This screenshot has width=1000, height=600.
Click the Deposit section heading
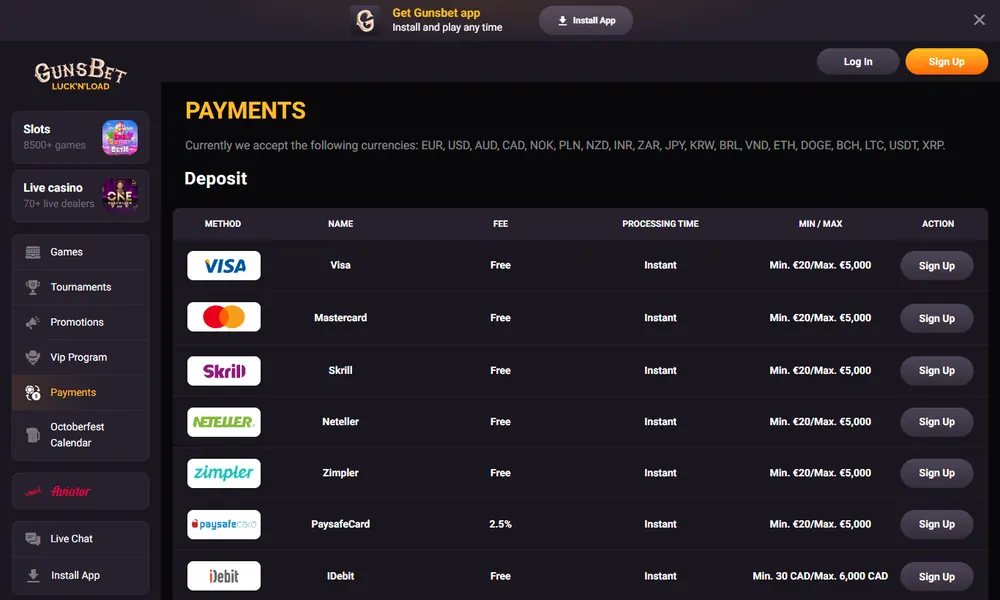[216, 179]
